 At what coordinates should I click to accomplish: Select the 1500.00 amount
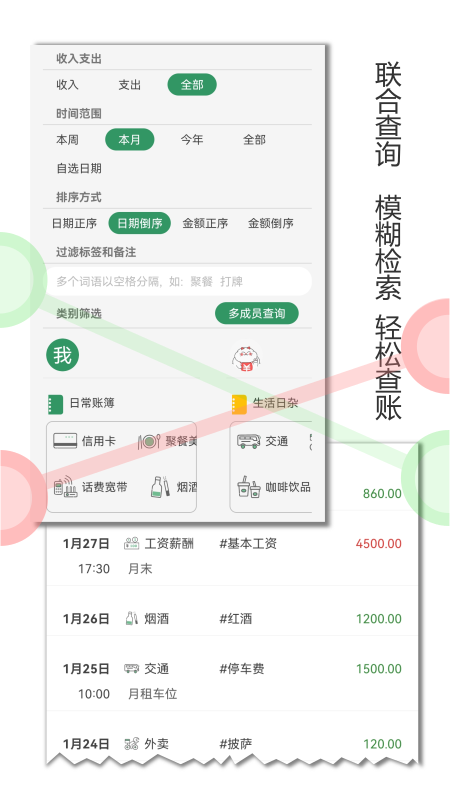click(x=379, y=669)
